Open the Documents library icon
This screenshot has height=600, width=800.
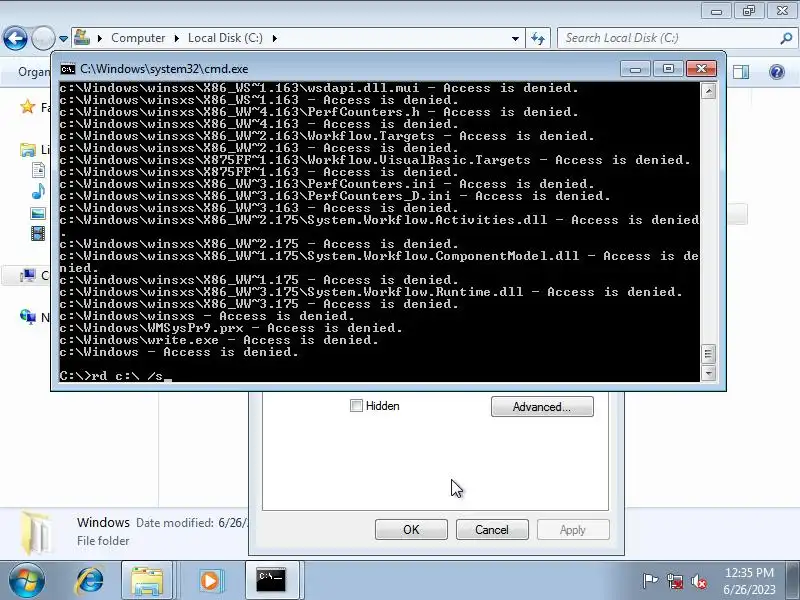click(38, 170)
